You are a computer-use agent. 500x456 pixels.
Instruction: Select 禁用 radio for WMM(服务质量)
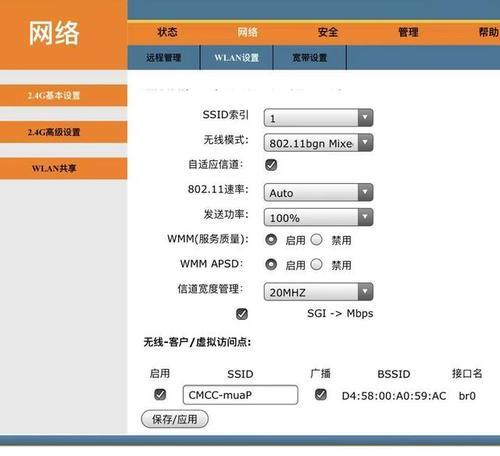(316, 239)
